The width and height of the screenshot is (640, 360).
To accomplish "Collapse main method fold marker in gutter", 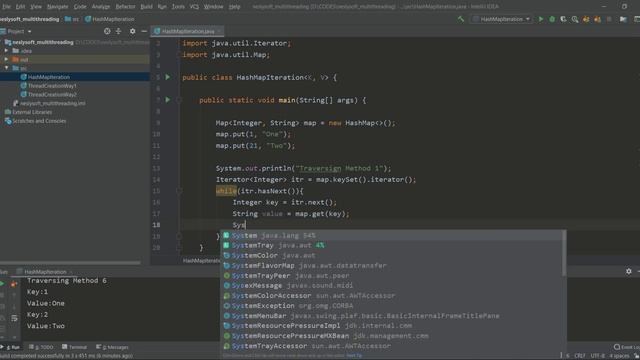I will coord(179,100).
